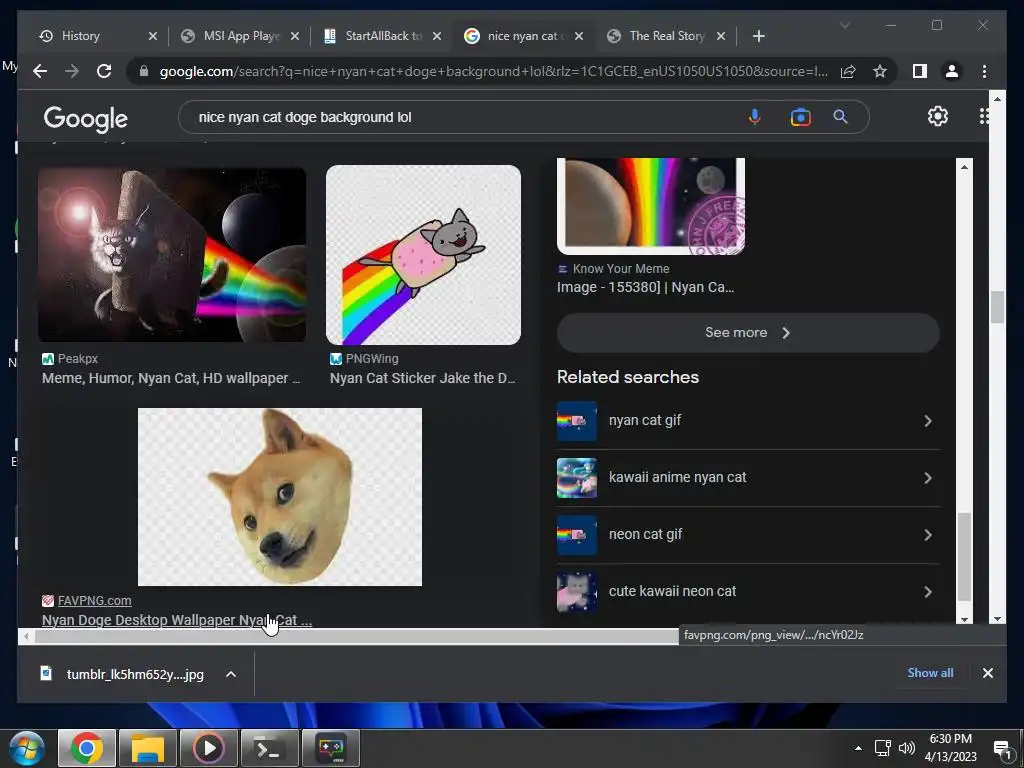This screenshot has width=1024, height=768.
Task: Click the forward navigation arrow
Action: (72, 71)
